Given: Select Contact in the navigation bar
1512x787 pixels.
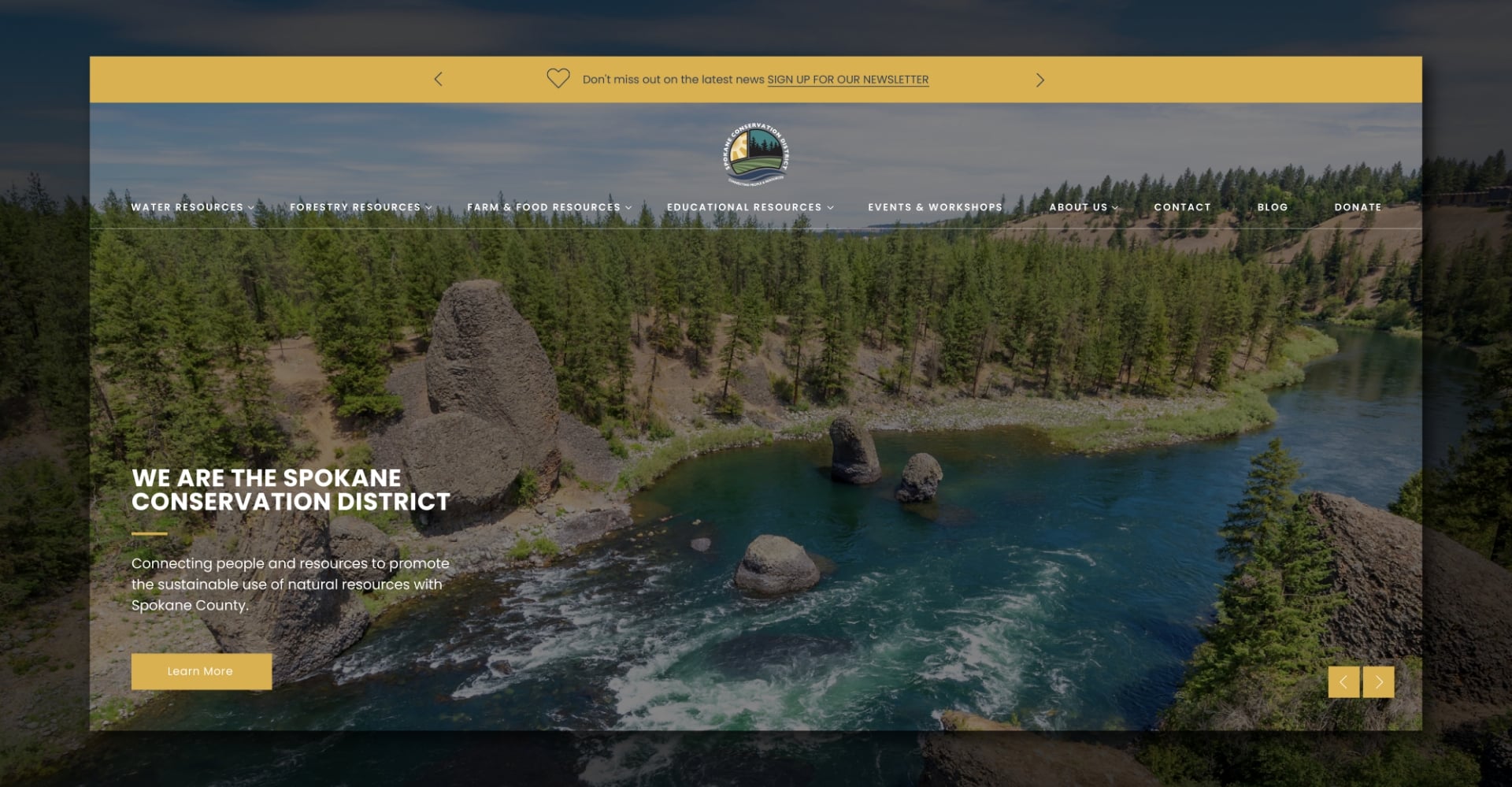Looking at the screenshot, I should (1182, 207).
